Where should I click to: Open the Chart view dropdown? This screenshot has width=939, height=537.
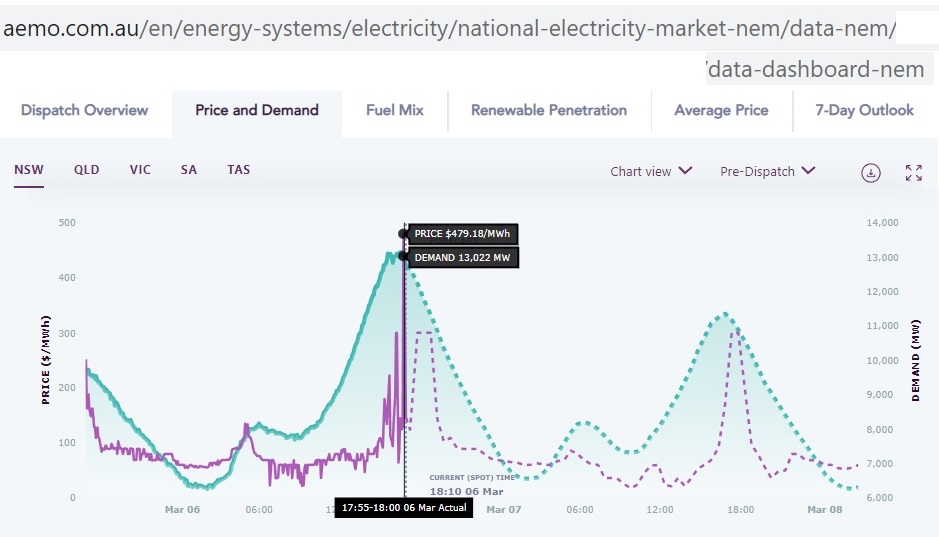(x=651, y=171)
